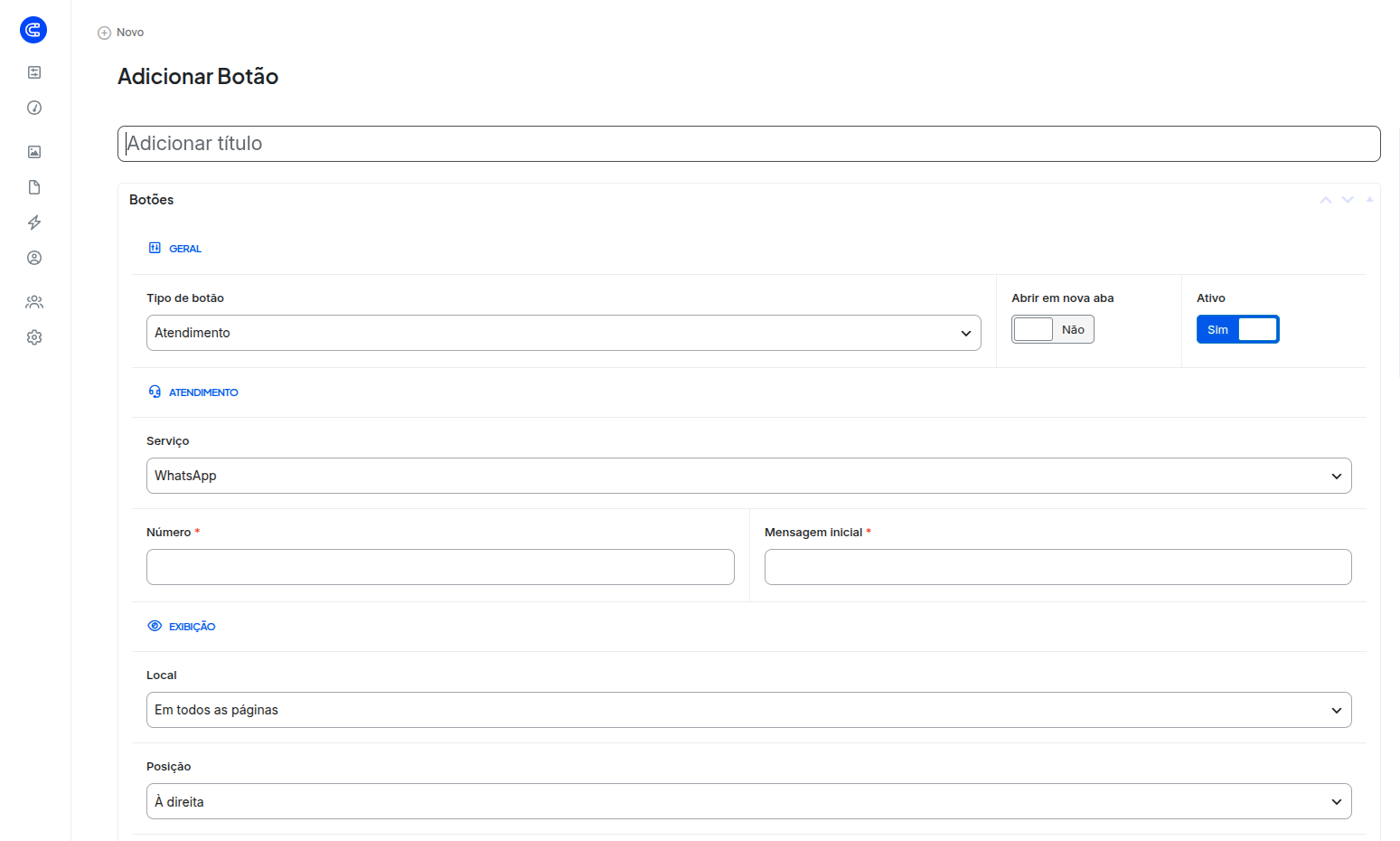Open the Serviço WhatsApp dropdown
The height and width of the screenshot is (841, 1400).
click(x=749, y=476)
